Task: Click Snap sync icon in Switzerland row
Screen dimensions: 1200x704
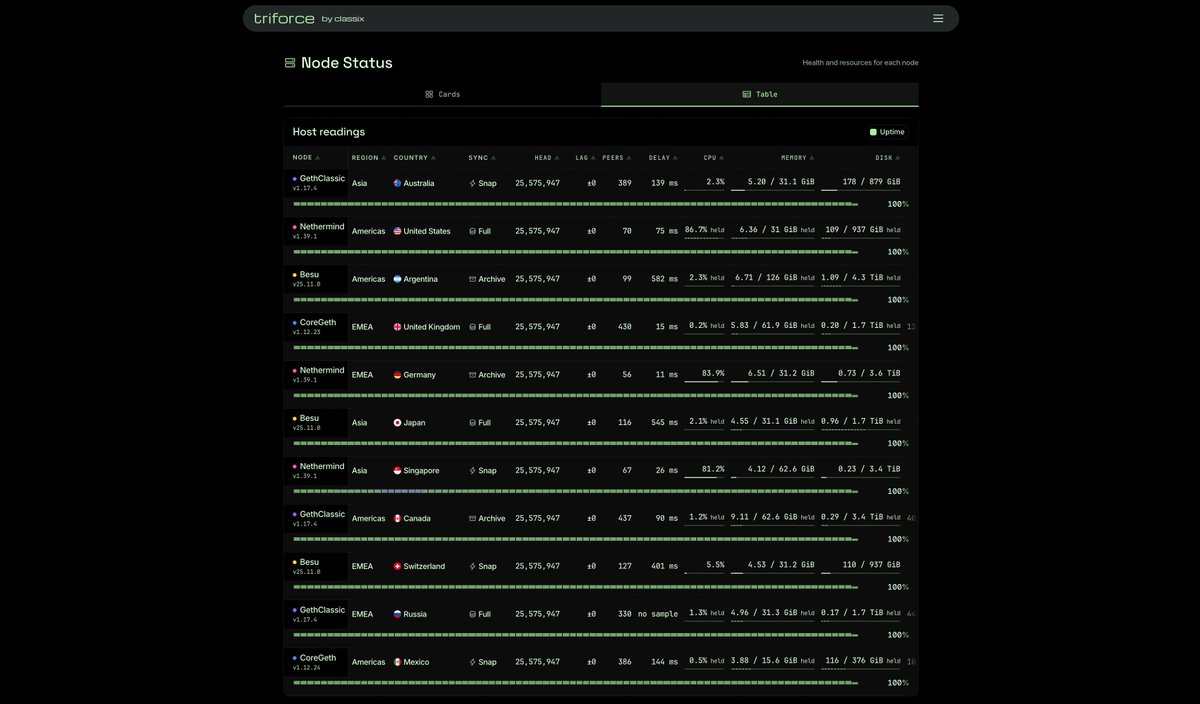Action: tap(472, 566)
